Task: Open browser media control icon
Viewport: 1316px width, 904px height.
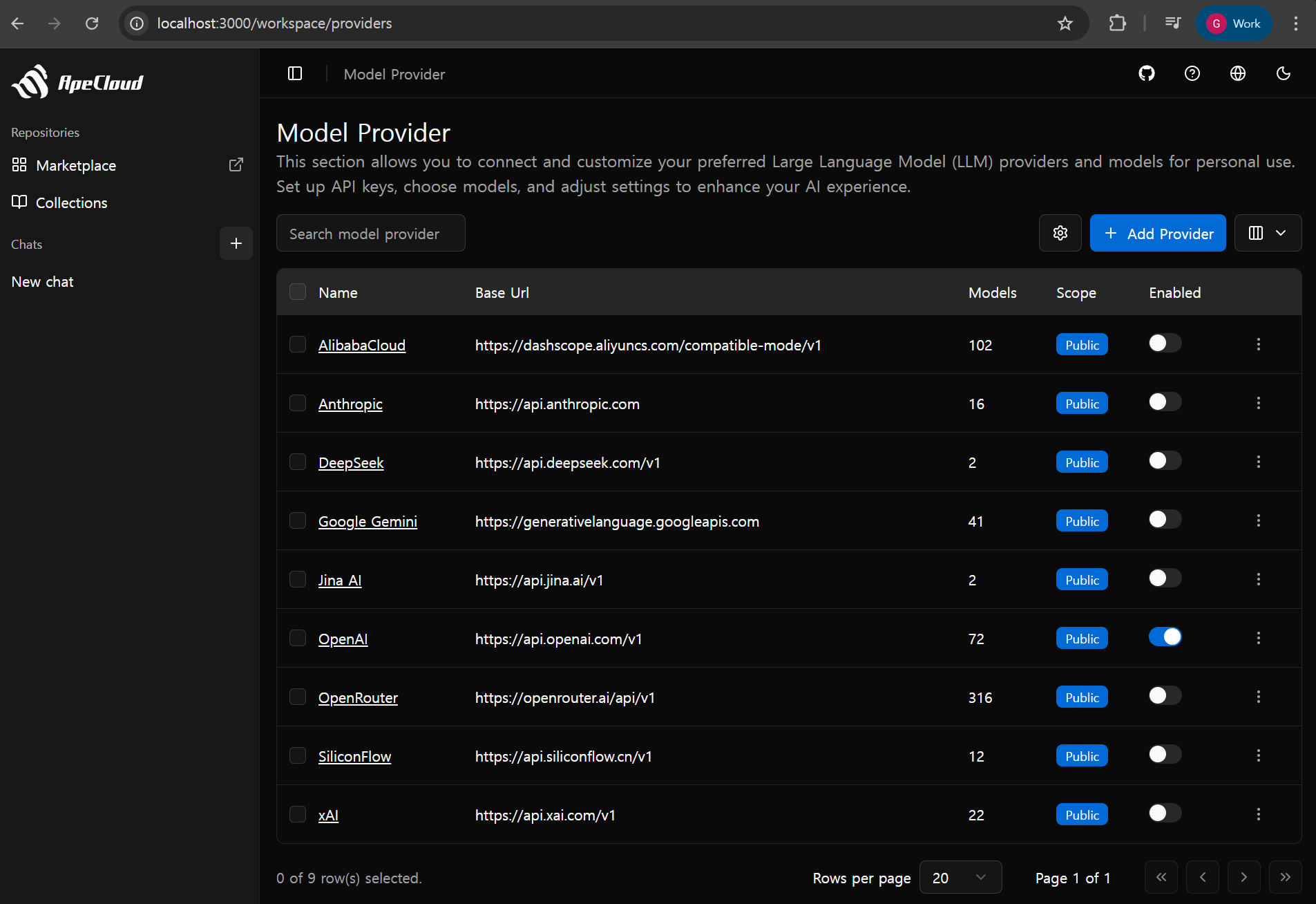Action: (x=1173, y=23)
